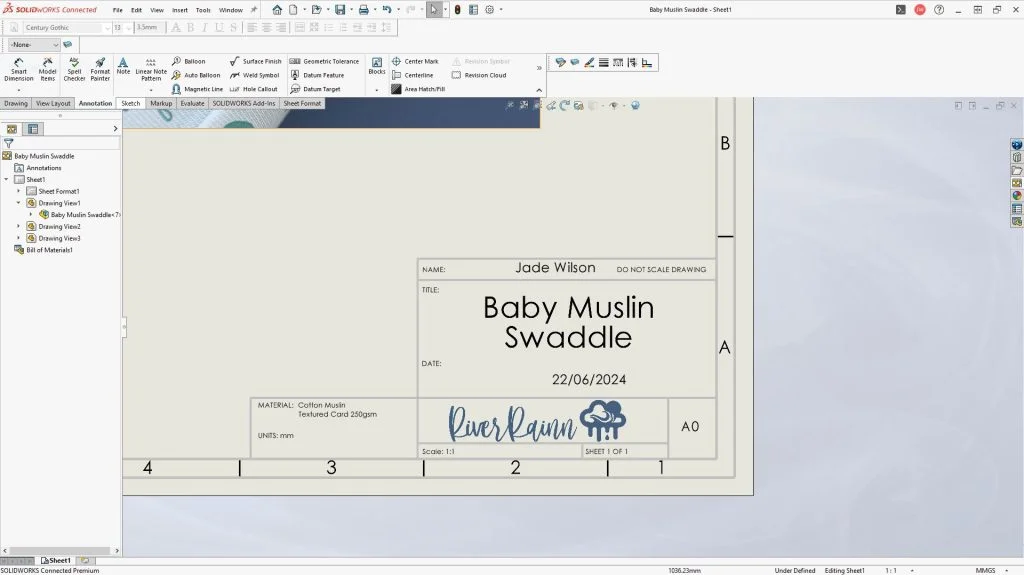Switch to the Sketch tab
The width and height of the screenshot is (1024, 575).
131,103
